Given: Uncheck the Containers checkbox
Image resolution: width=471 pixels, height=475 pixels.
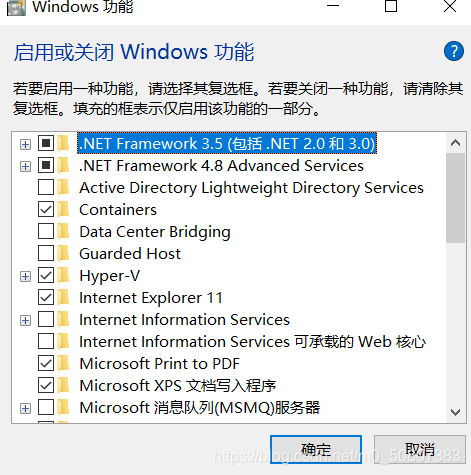Looking at the screenshot, I should click(x=46, y=209).
